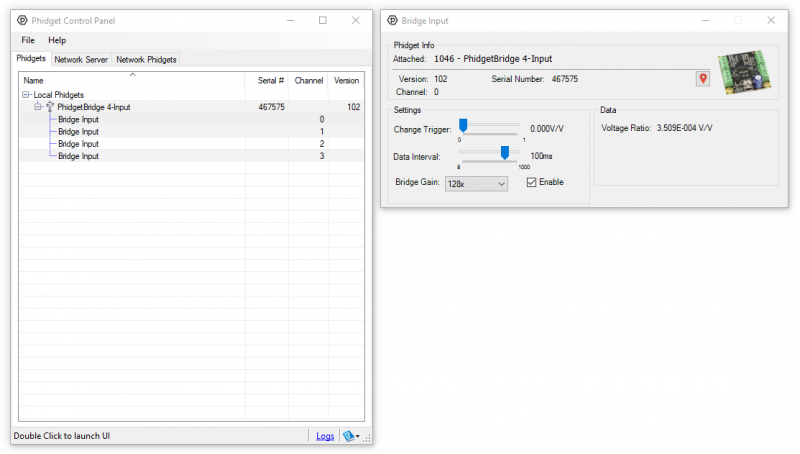Click the USB icon beside PhidgetBridge 4-Input
800x454 pixels.
coord(50,107)
